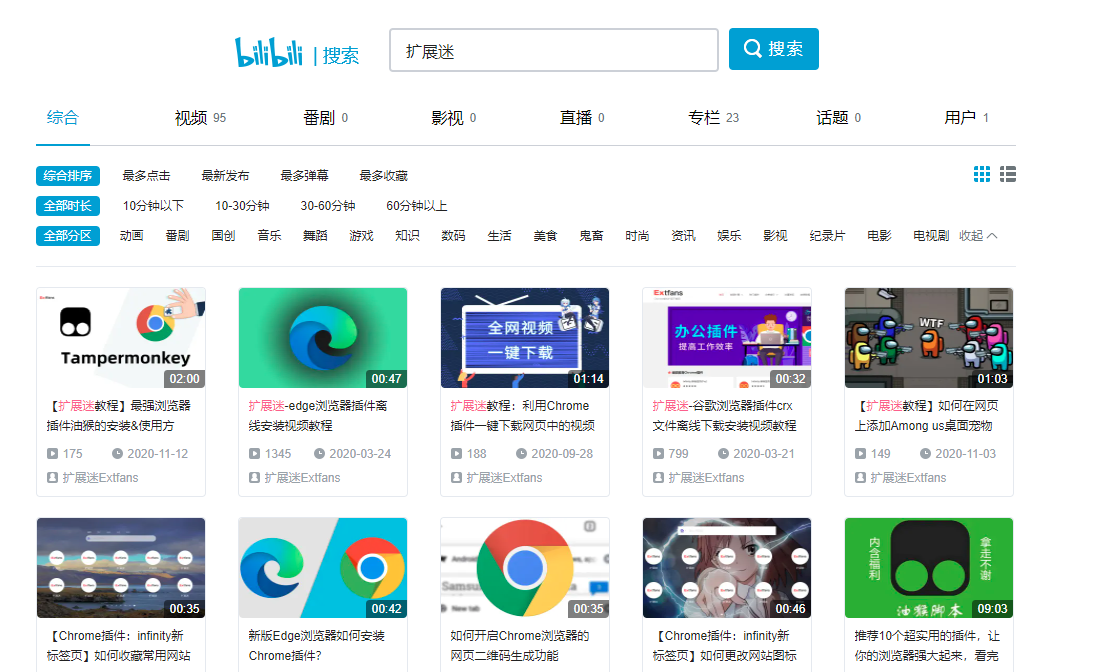Open uploader 扩展迷Extfans under Tampermonkey video
The width and height of the screenshot is (1101, 672).
pyautogui.click(x=100, y=477)
